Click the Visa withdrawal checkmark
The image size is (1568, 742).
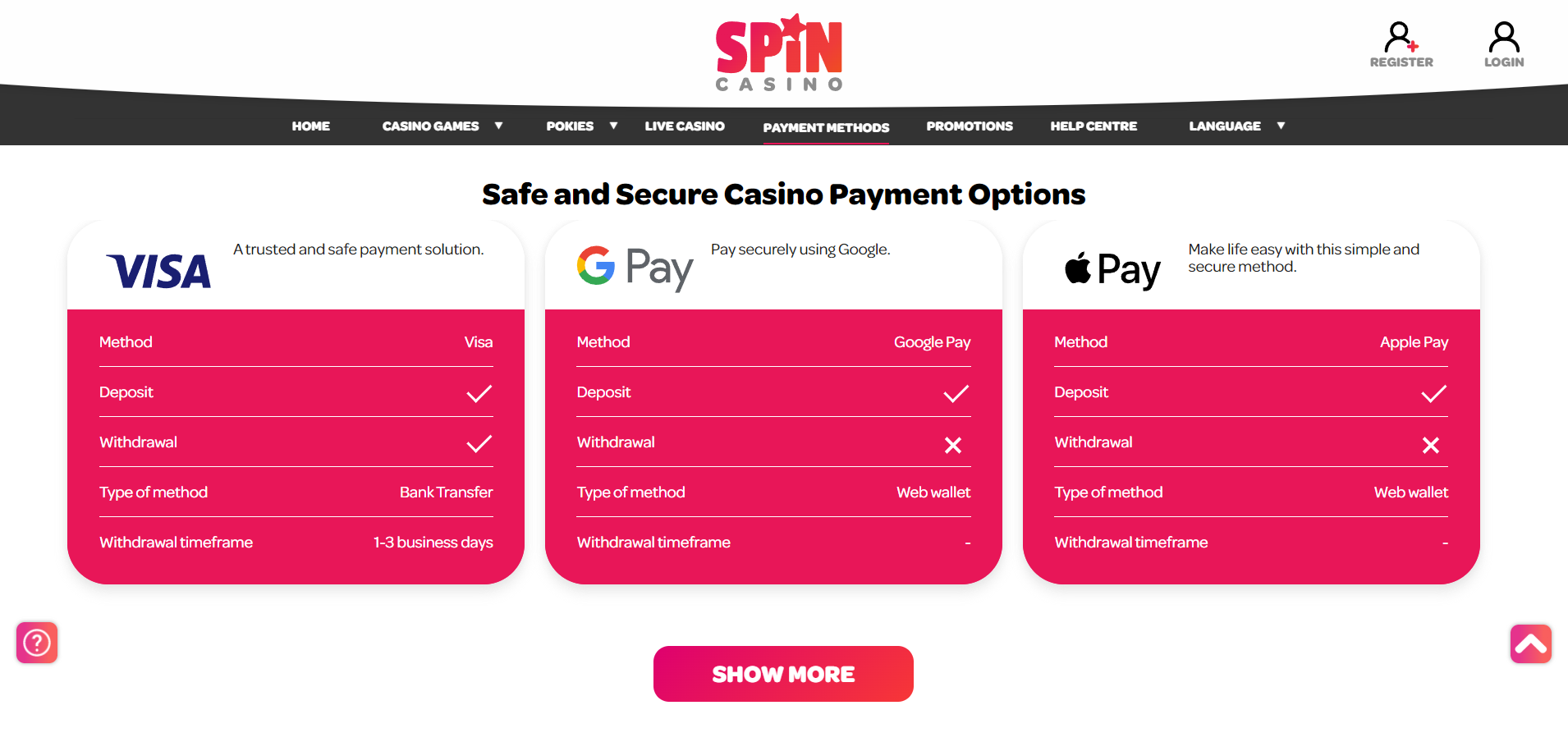(479, 444)
